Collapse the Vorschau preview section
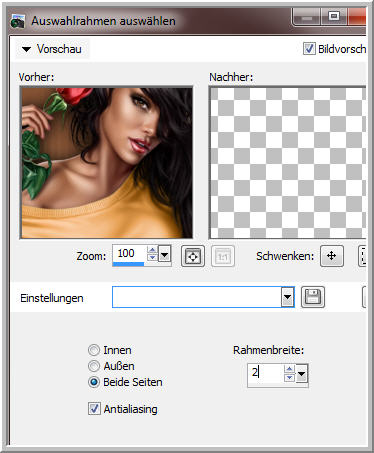 pyautogui.click(x=26, y=49)
